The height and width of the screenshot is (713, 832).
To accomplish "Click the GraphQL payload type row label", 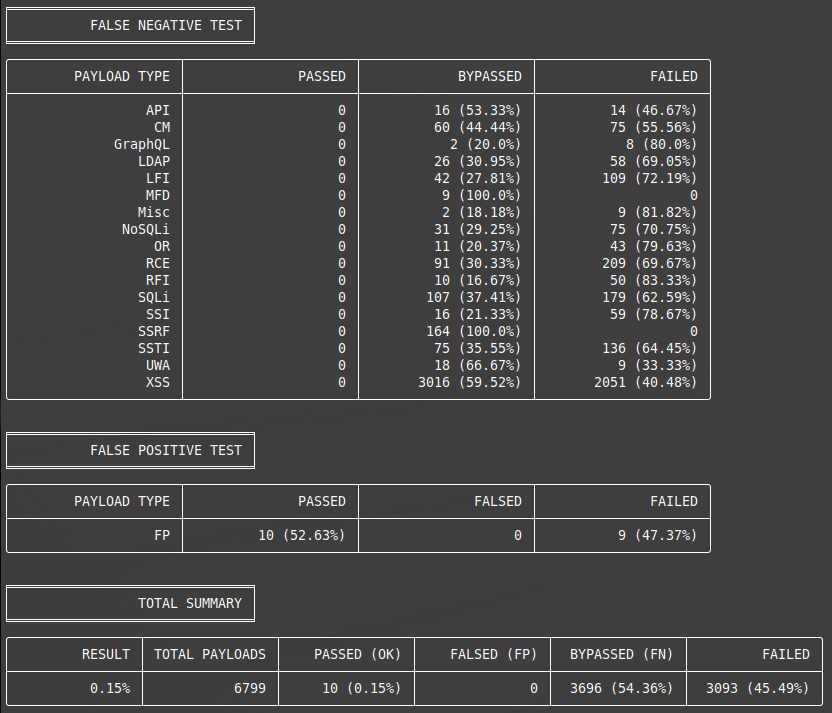I will 141,144.
